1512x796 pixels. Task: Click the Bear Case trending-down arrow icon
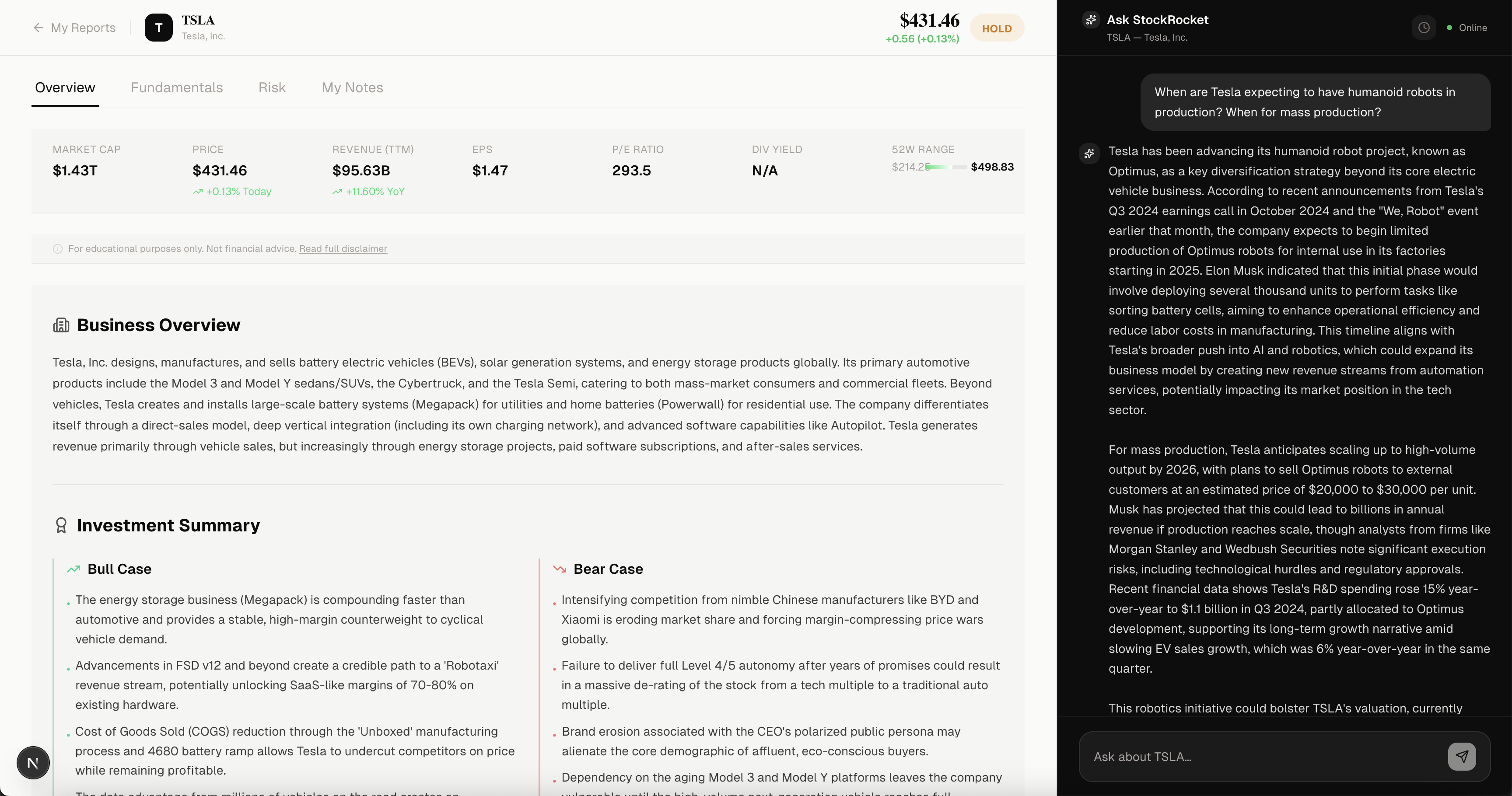(x=560, y=569)
